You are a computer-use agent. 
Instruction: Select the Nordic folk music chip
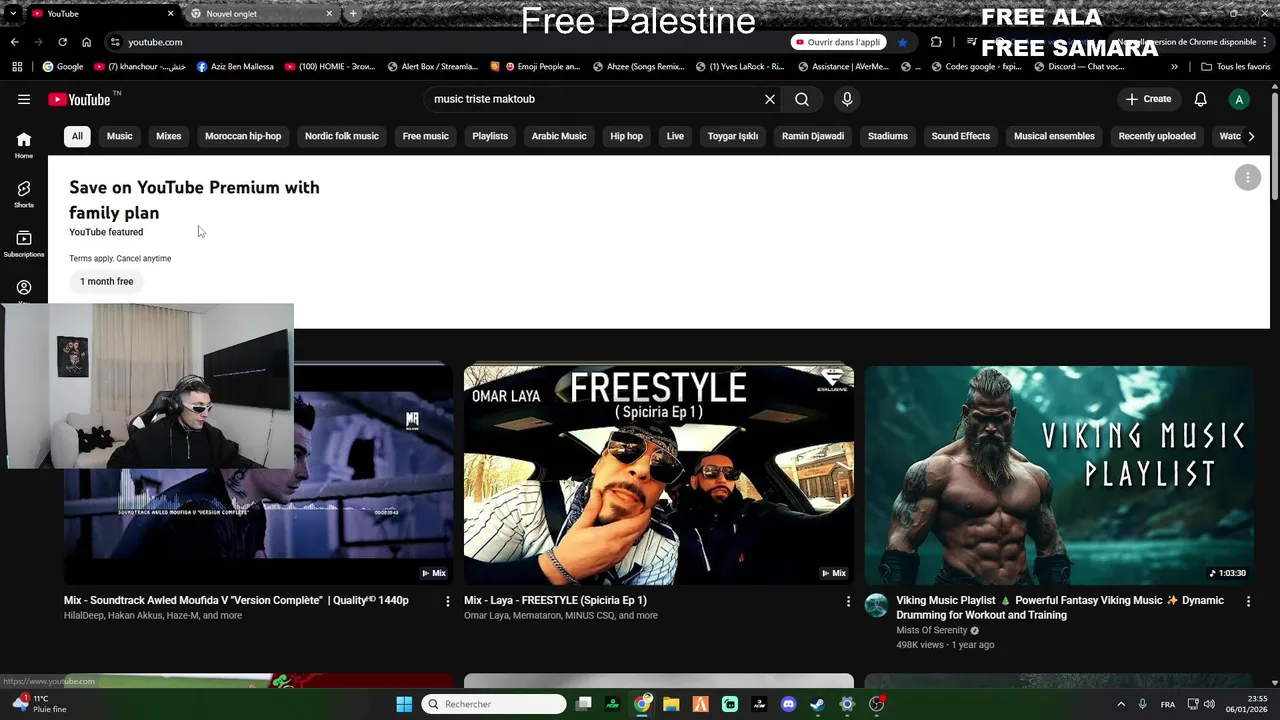342,136
